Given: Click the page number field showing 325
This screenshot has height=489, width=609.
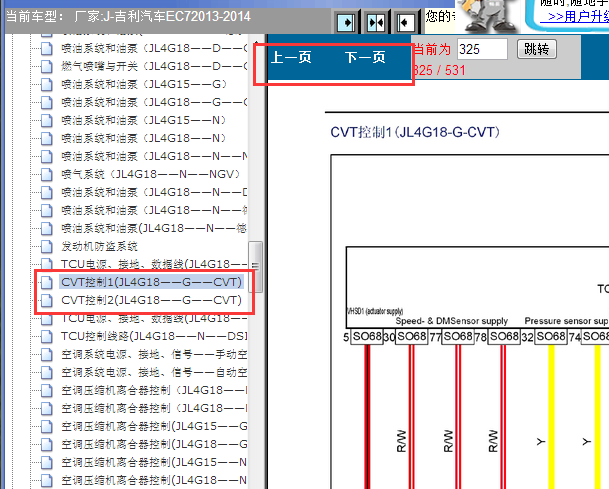Looking at the screenshot, I should [x=482, y=49].
